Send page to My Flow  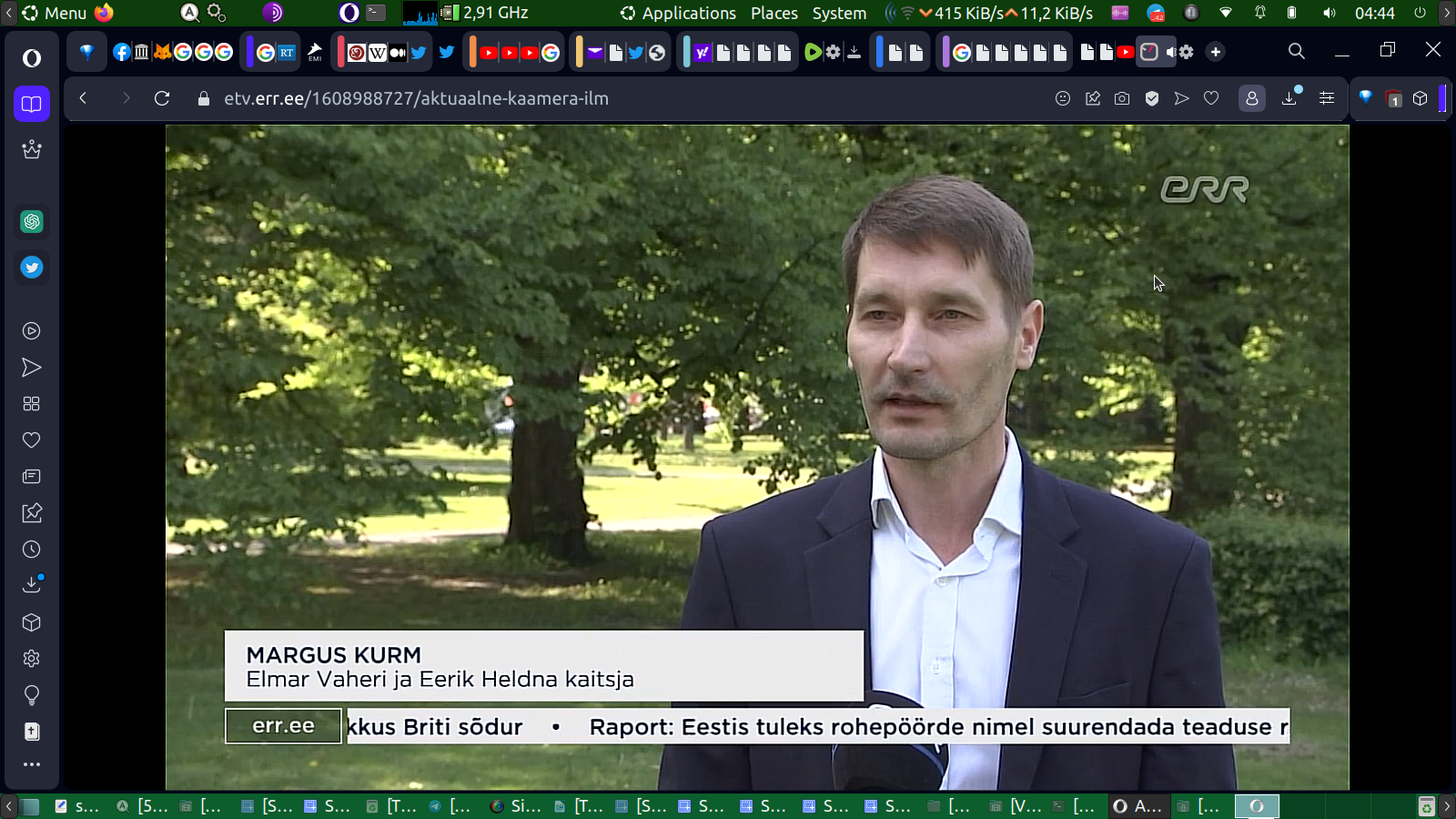click(x=1181, y=98)
